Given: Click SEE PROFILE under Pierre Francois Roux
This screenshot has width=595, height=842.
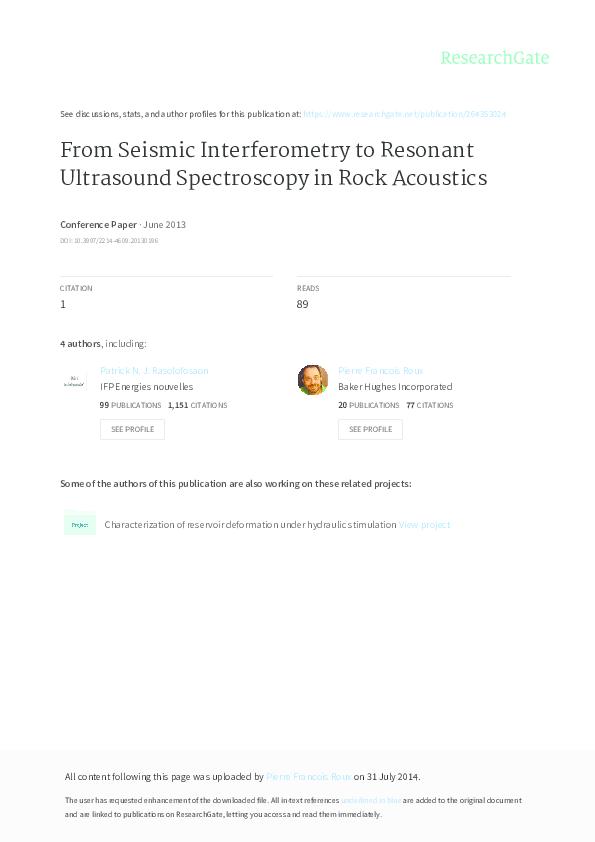Looking at the screenshot, I should point(370,429).
